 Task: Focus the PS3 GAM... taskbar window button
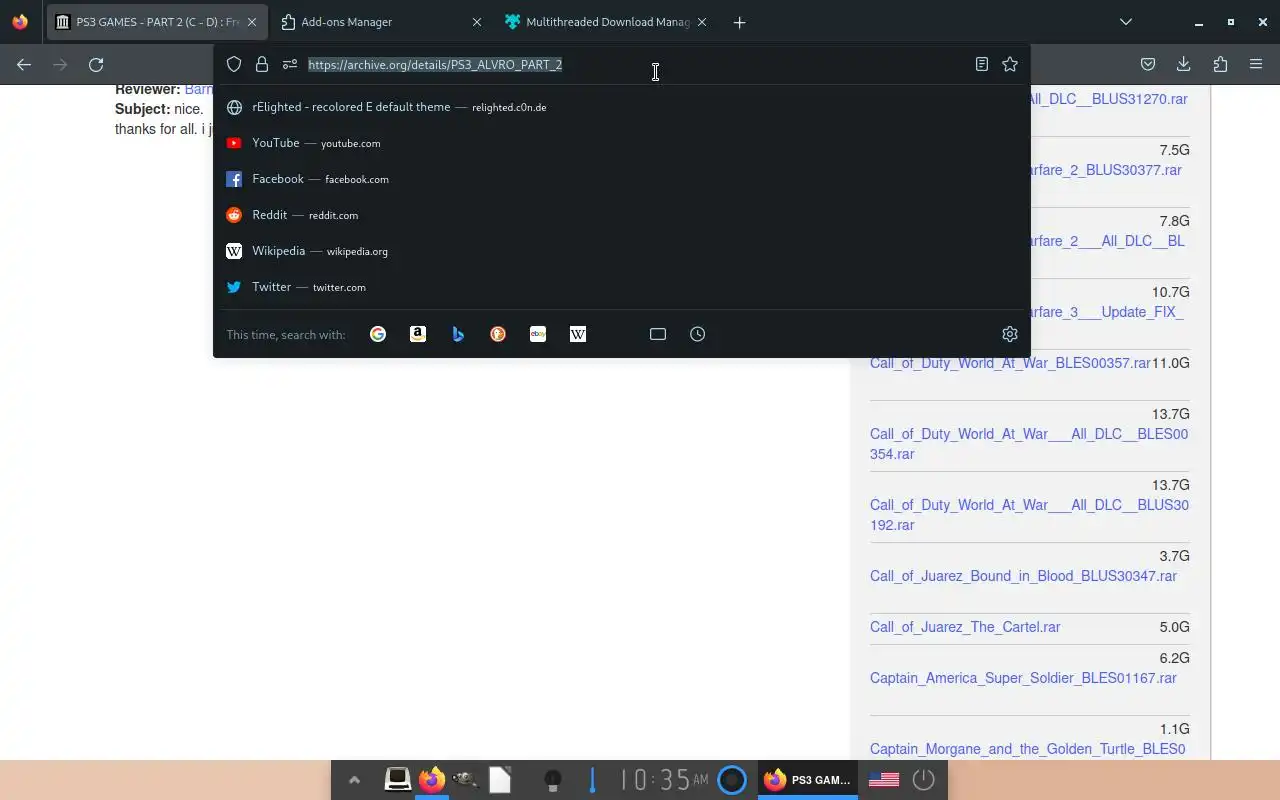(808, 780)
